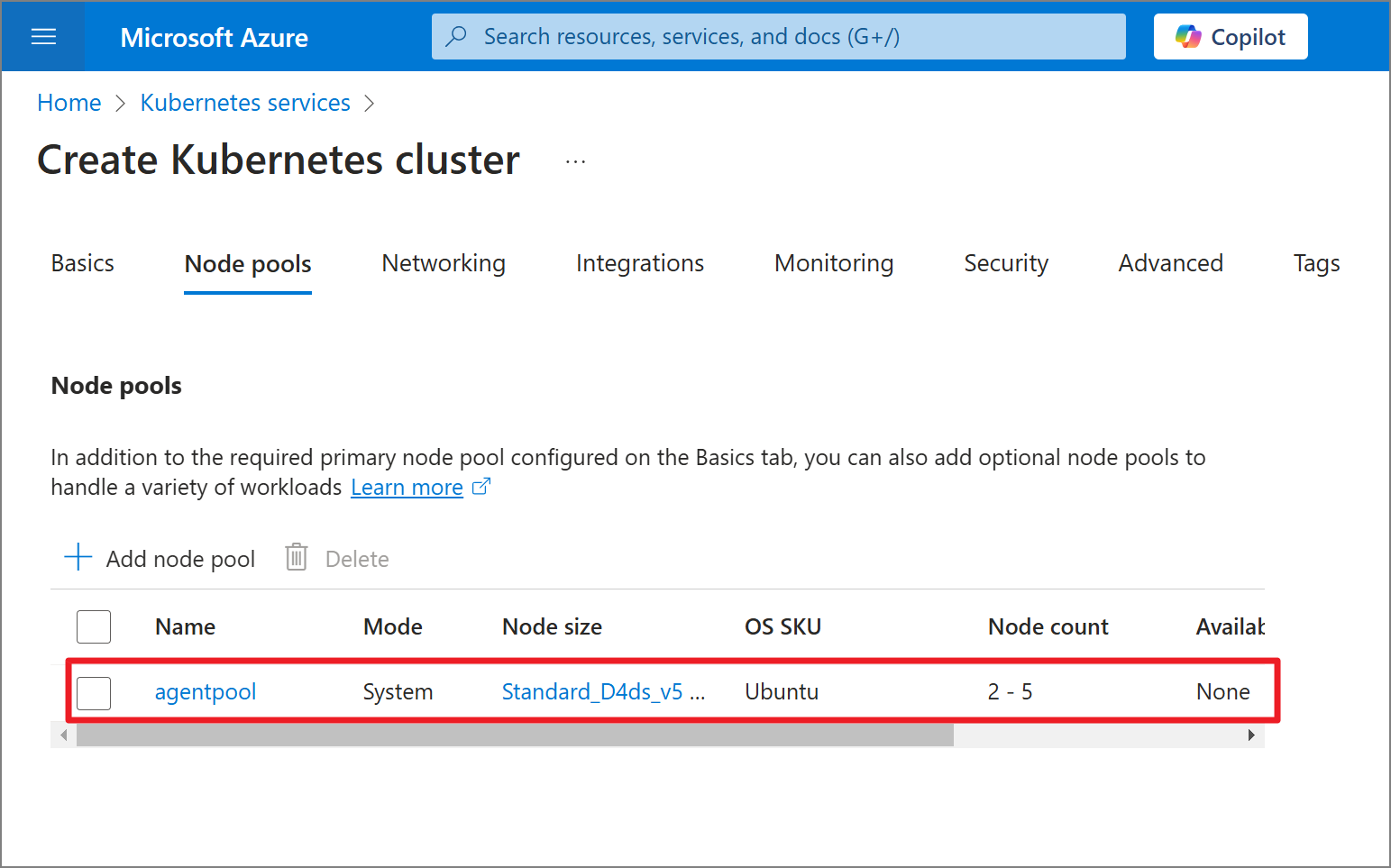Toggle the select-all checkbox in table header
Viewport: 1391px width, 868px height.
[x=94, y=626]
